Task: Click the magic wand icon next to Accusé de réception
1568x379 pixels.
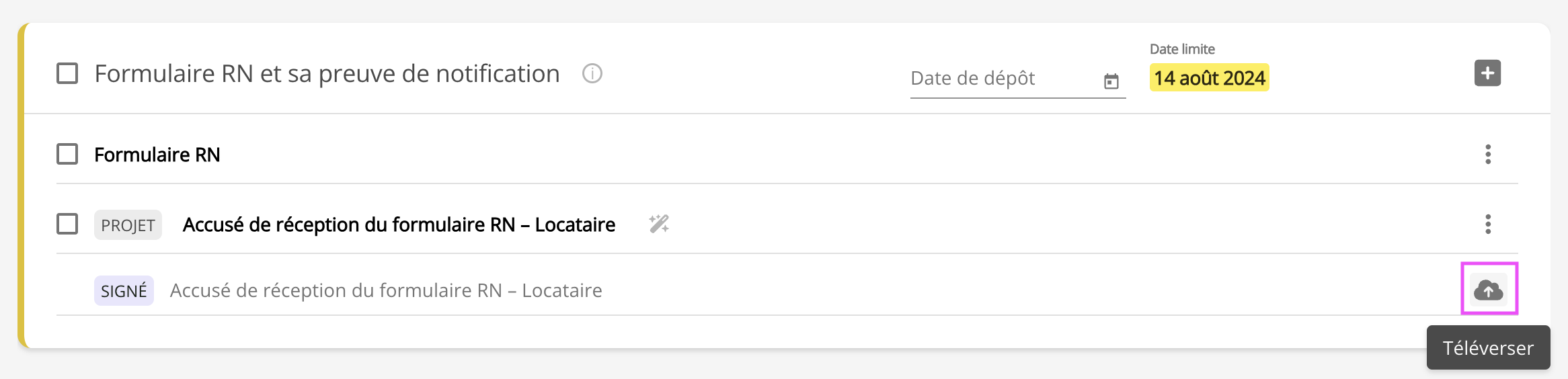Action: click(x=659, y=224)
